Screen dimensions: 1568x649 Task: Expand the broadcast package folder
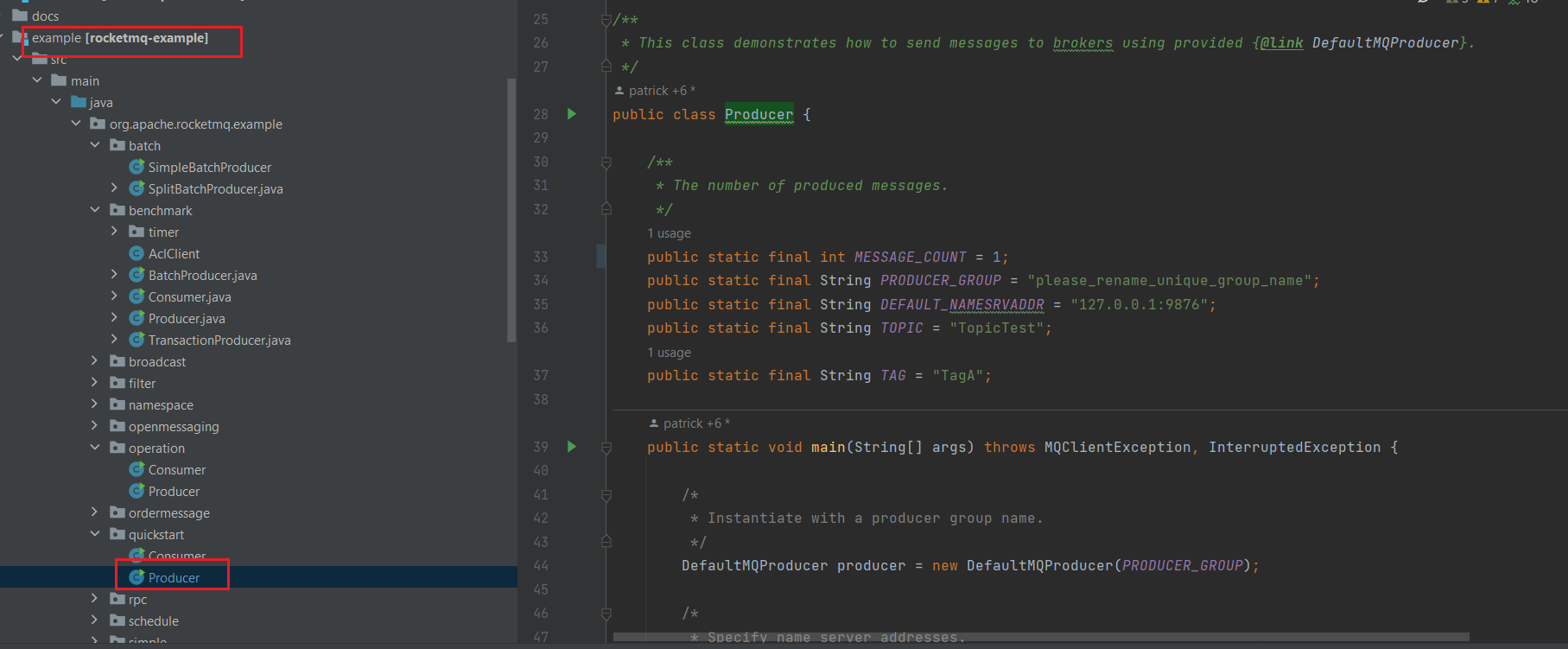(x=95, y=361)
